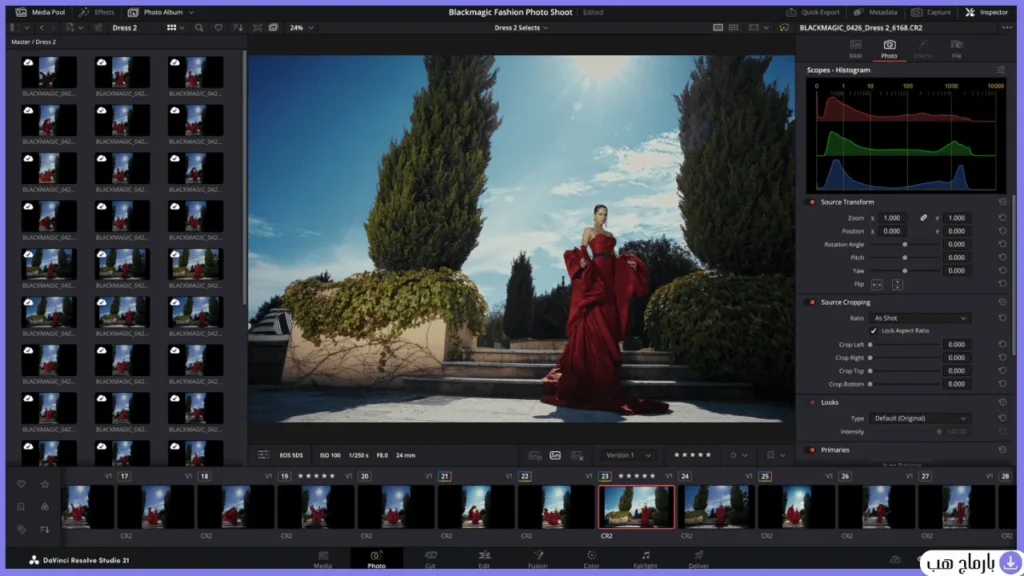Switch to the Color page
The height and width of the screenshot is (576, 1024).
[591, 559]
